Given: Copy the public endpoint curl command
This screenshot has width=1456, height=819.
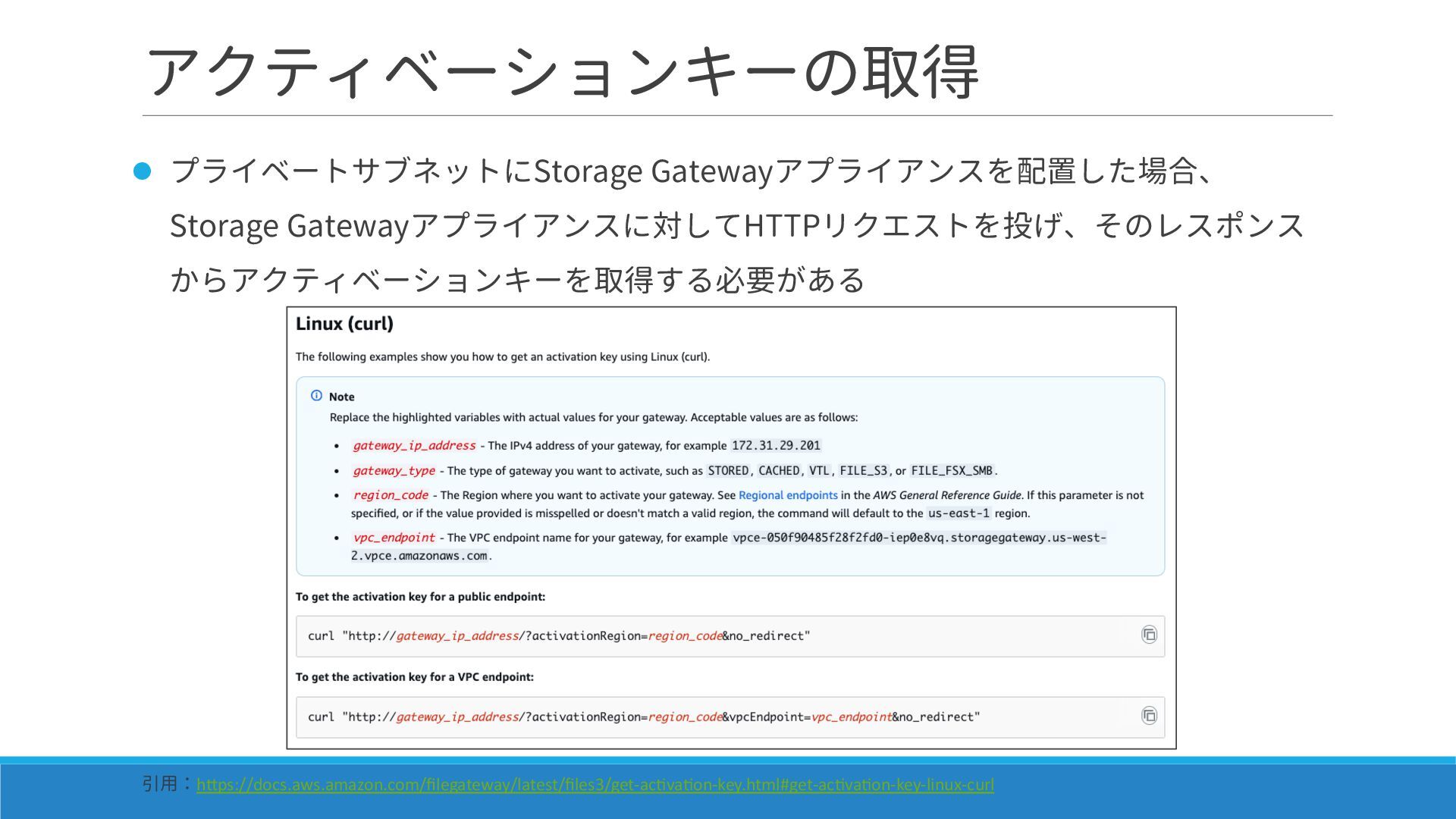Looking at the screenshot, I should 1149,635.
